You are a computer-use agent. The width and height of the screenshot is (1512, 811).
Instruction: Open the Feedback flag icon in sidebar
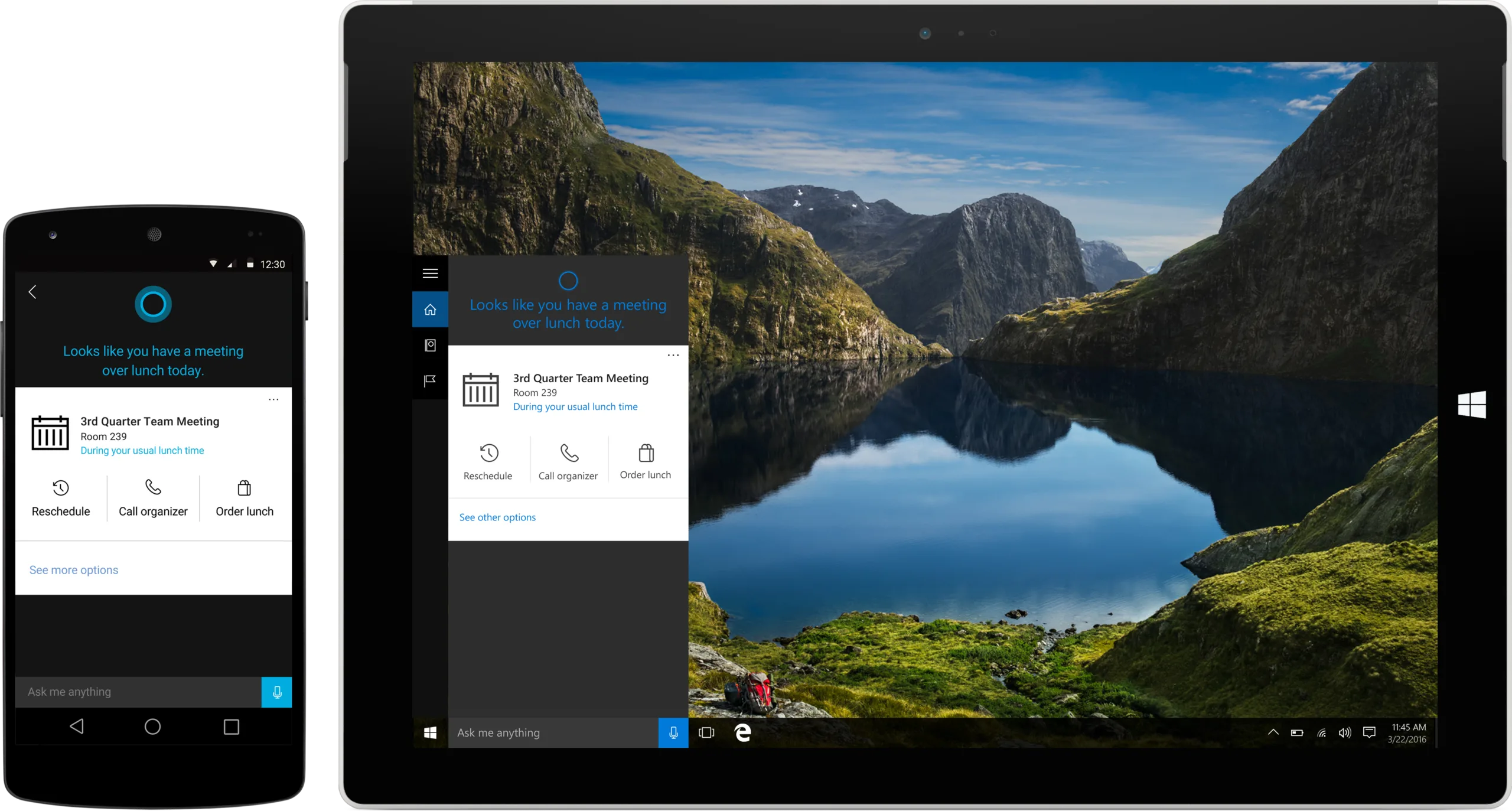[430, 381]
